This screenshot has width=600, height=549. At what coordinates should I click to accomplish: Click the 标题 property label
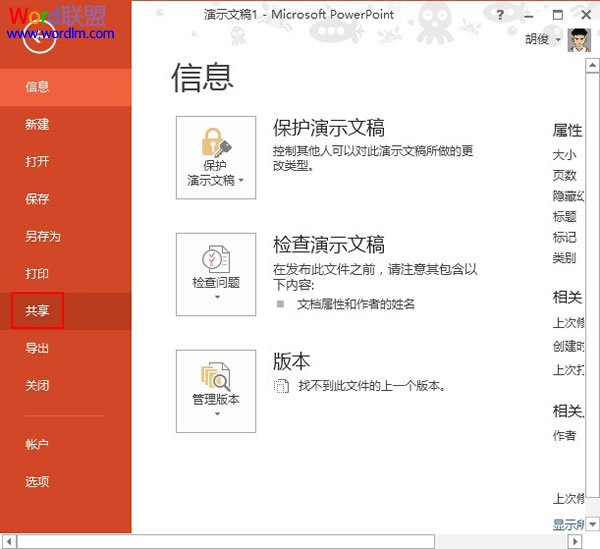564,217
